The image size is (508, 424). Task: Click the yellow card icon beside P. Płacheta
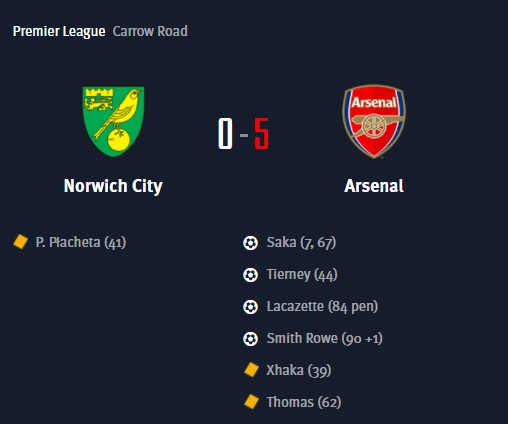point(20,242)
